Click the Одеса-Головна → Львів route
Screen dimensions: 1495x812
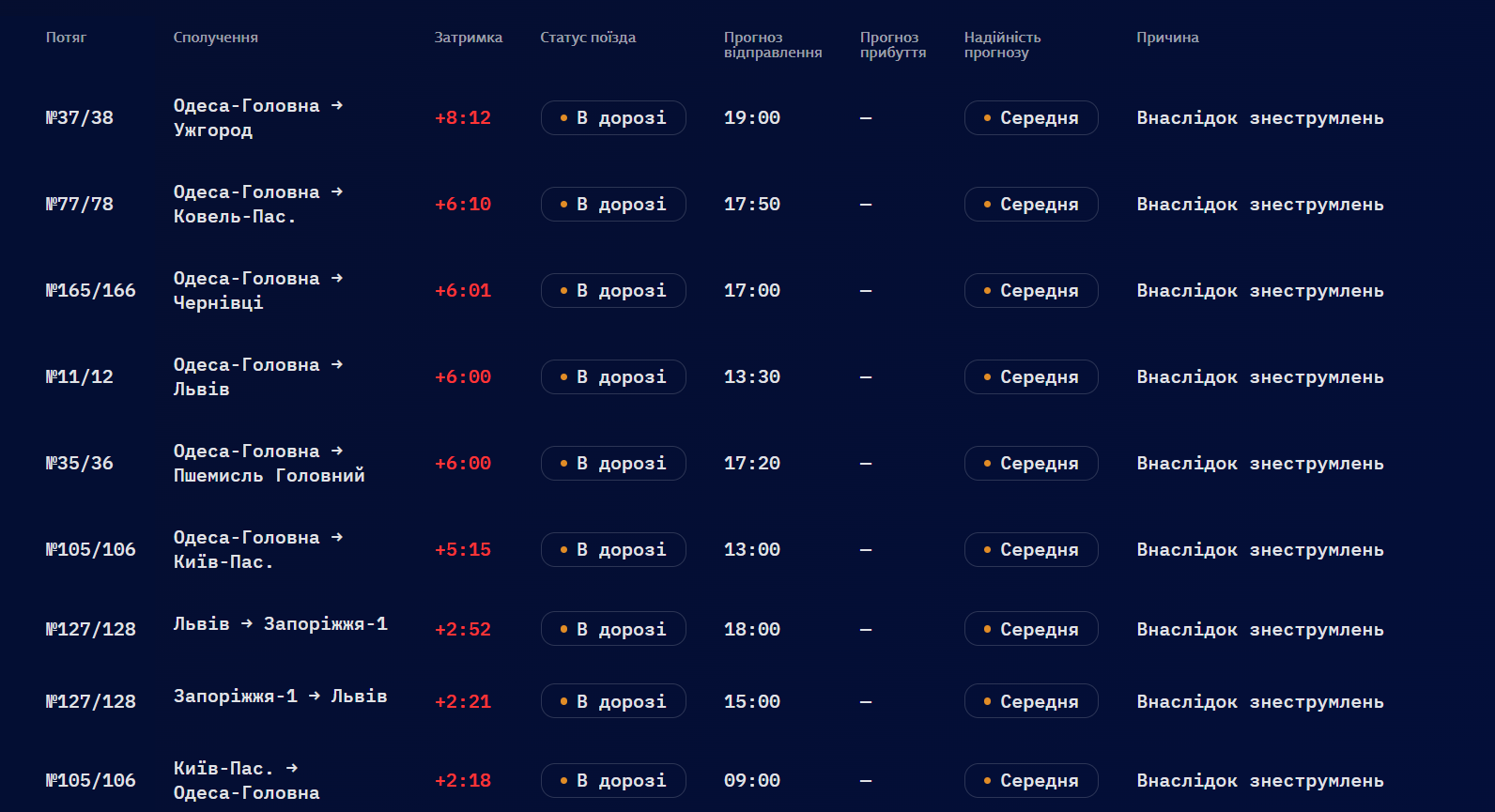pyautogui.click(x=257, y=377)
